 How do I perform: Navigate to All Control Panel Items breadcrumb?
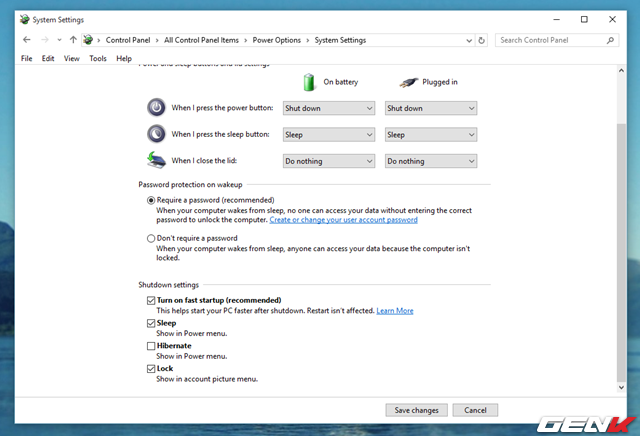(x=201, y=40)
